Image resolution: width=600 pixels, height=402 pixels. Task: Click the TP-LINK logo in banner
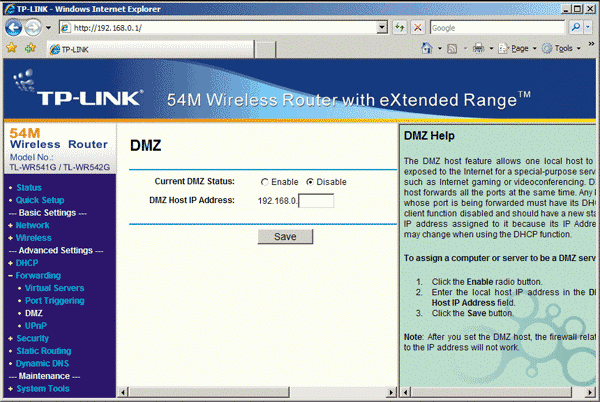(x=79, y=90)
